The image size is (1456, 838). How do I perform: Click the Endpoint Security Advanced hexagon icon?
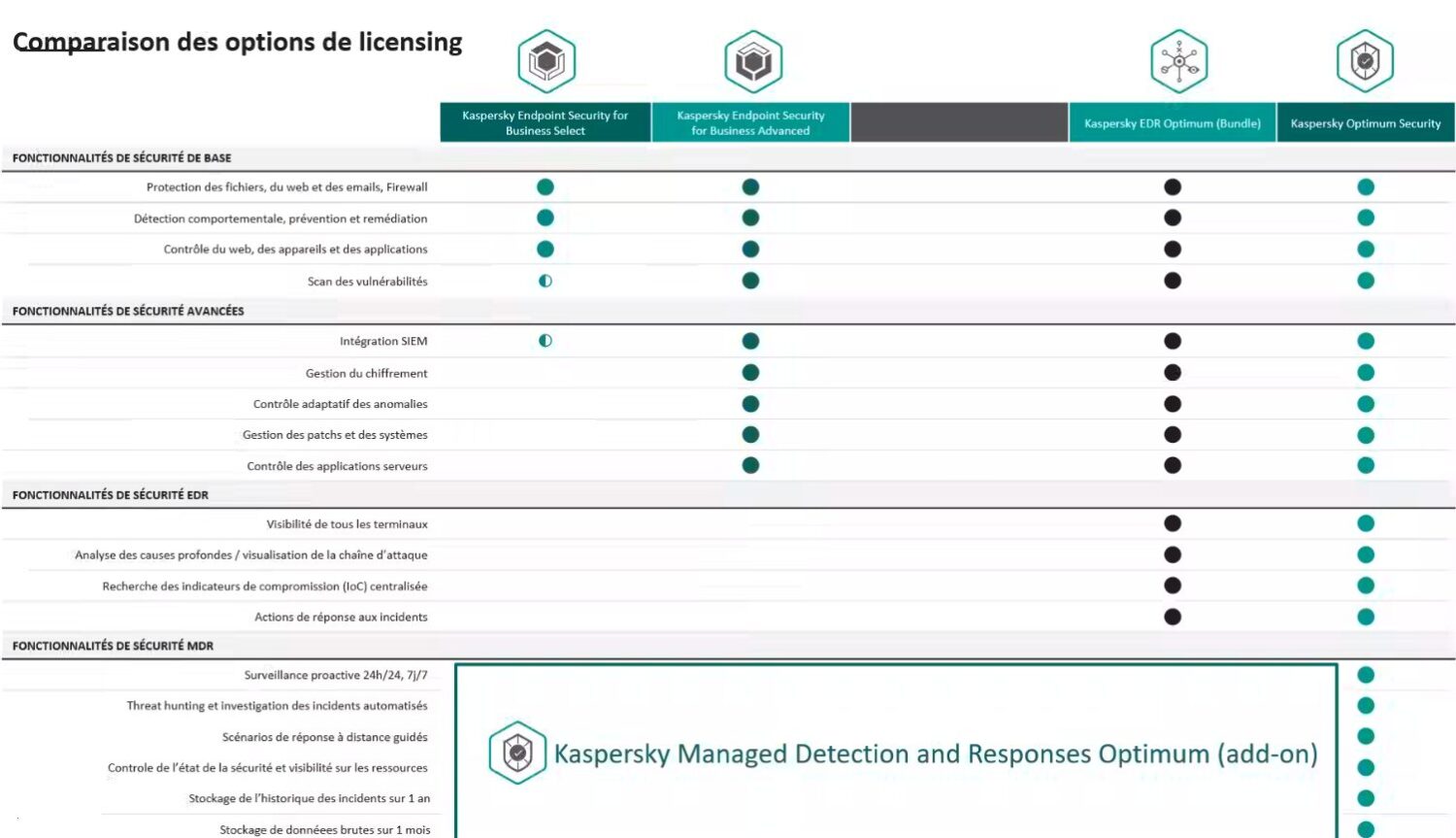(x=753, y=61)
